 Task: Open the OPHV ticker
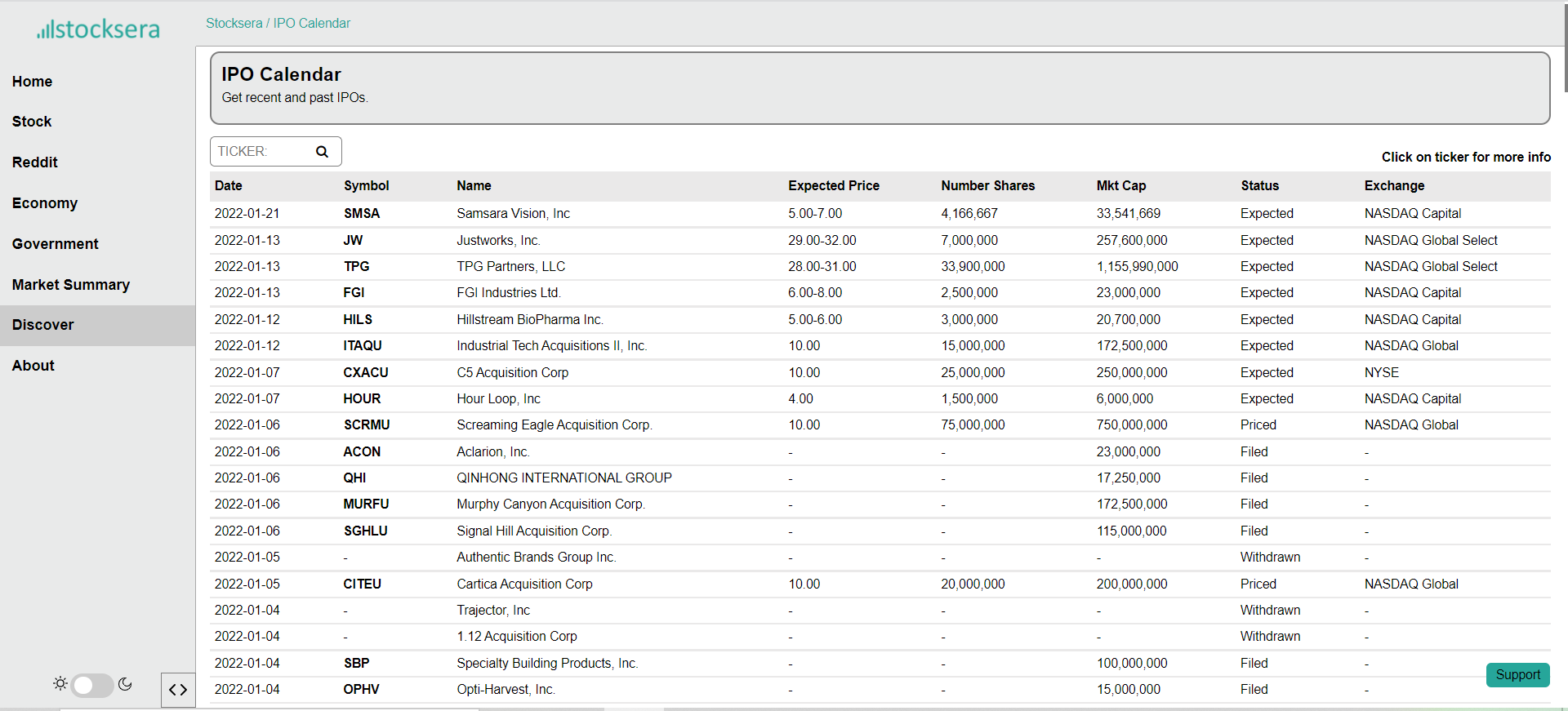pyautogui.click(x=361, y=690)
